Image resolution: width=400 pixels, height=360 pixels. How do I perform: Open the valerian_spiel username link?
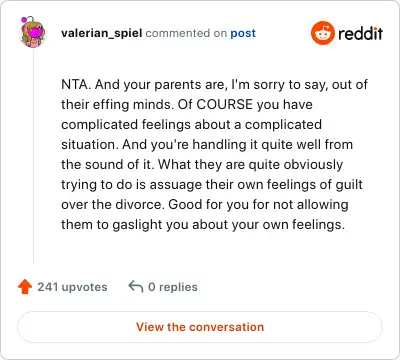coord(102,33)
